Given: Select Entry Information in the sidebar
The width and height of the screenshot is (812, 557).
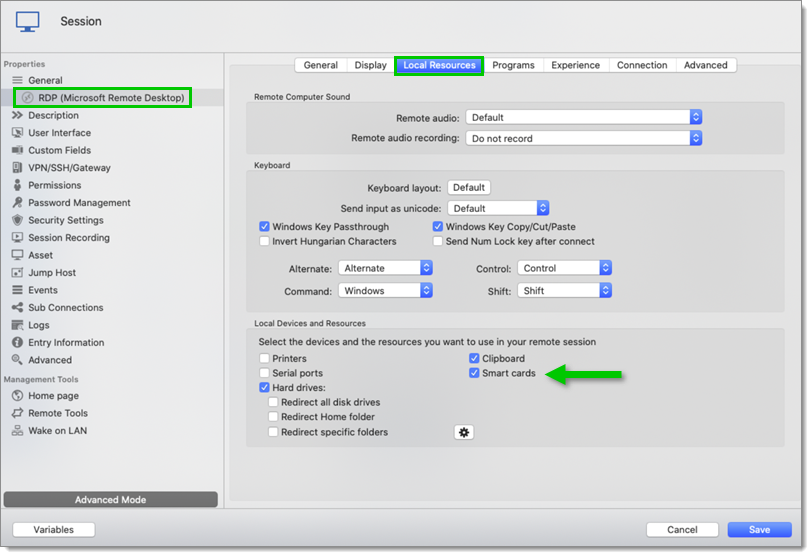Looking at the screenshot, I should pos(66,343).
